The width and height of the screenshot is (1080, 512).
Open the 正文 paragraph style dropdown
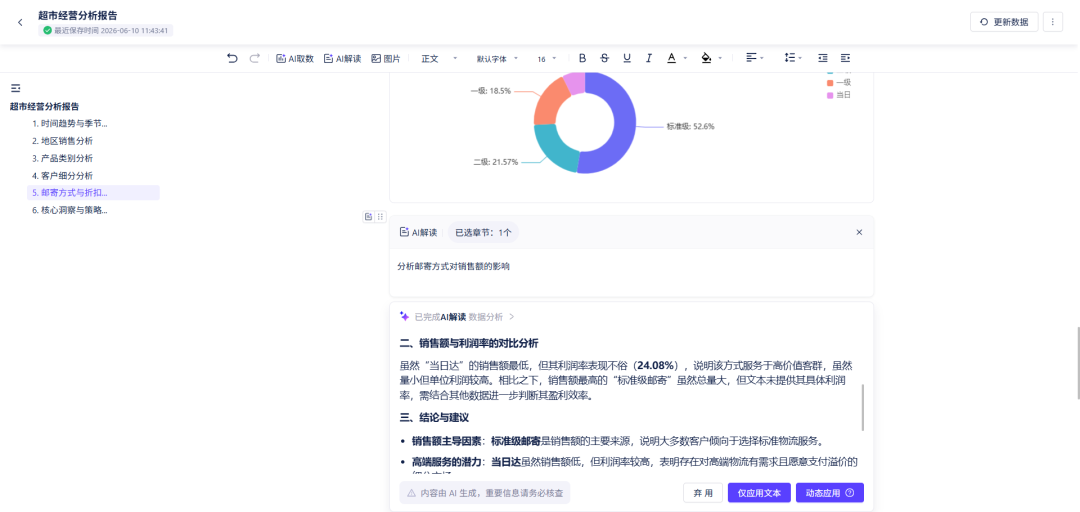click(439, 59)
